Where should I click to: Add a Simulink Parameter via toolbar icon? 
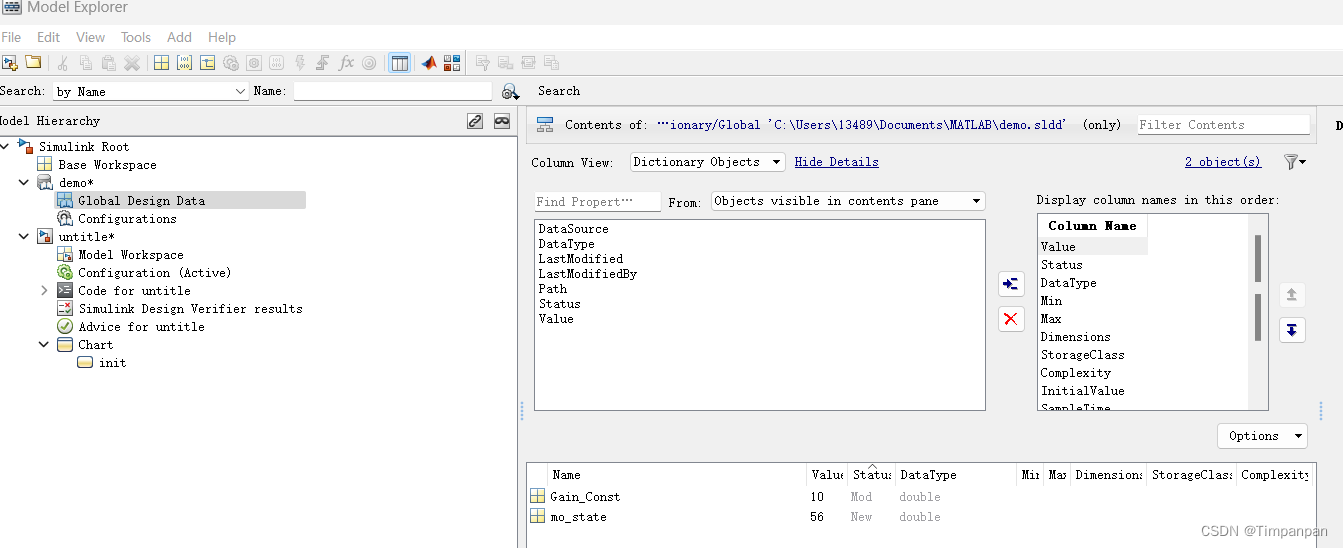pyautogui.click(x=184, y=63)
